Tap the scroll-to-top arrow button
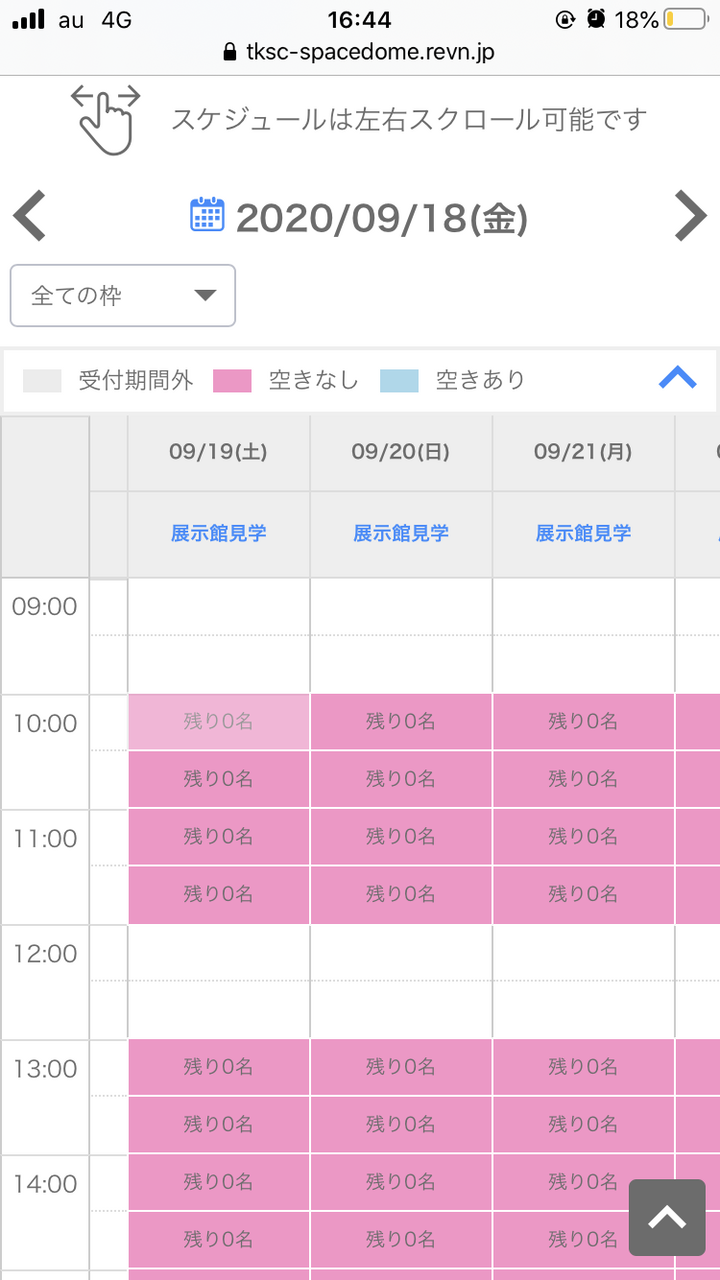This screenshot has height=1280, width=720. coord(667,1217)
